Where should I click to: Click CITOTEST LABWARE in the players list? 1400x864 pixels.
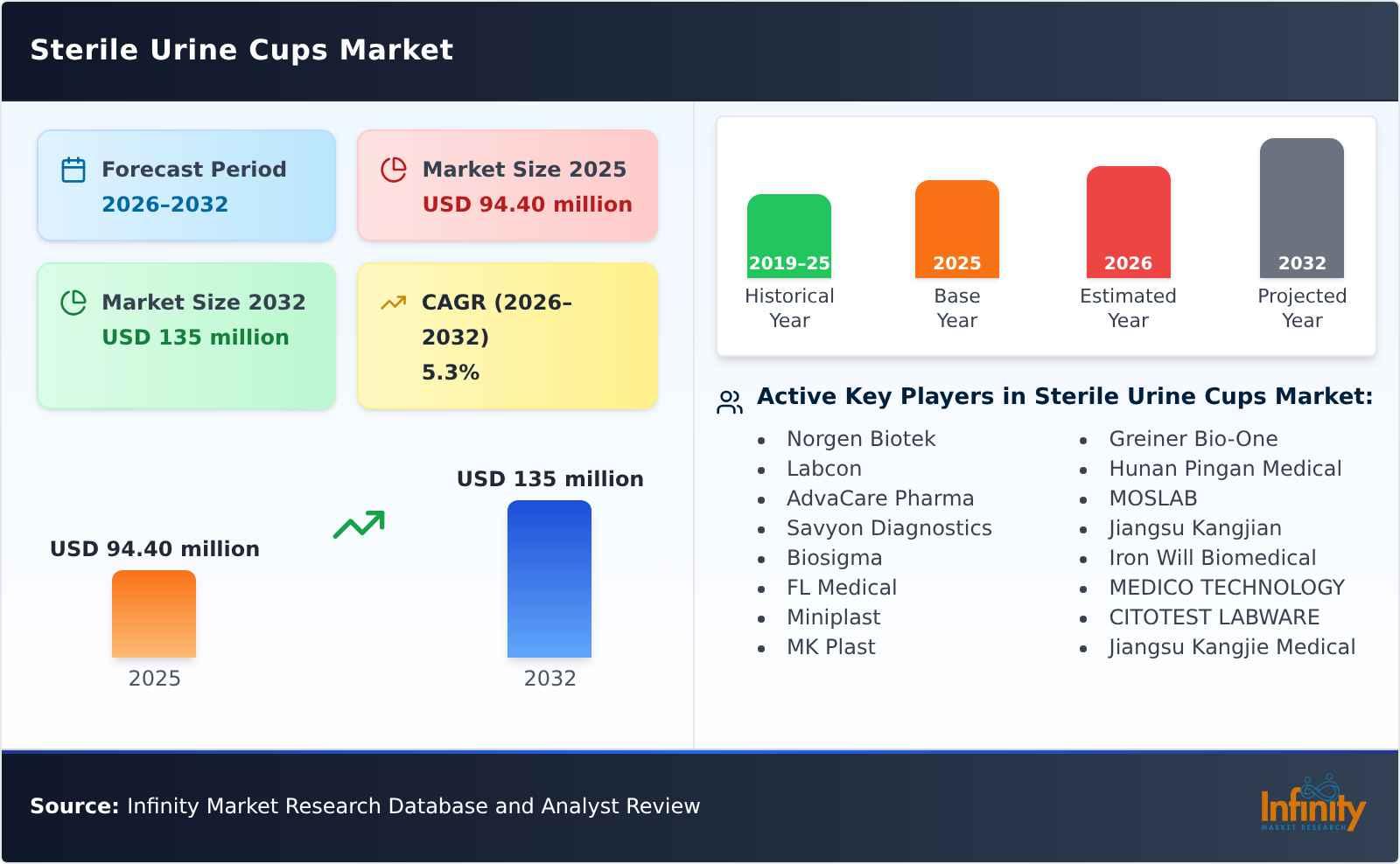(x=1214, y=617)
